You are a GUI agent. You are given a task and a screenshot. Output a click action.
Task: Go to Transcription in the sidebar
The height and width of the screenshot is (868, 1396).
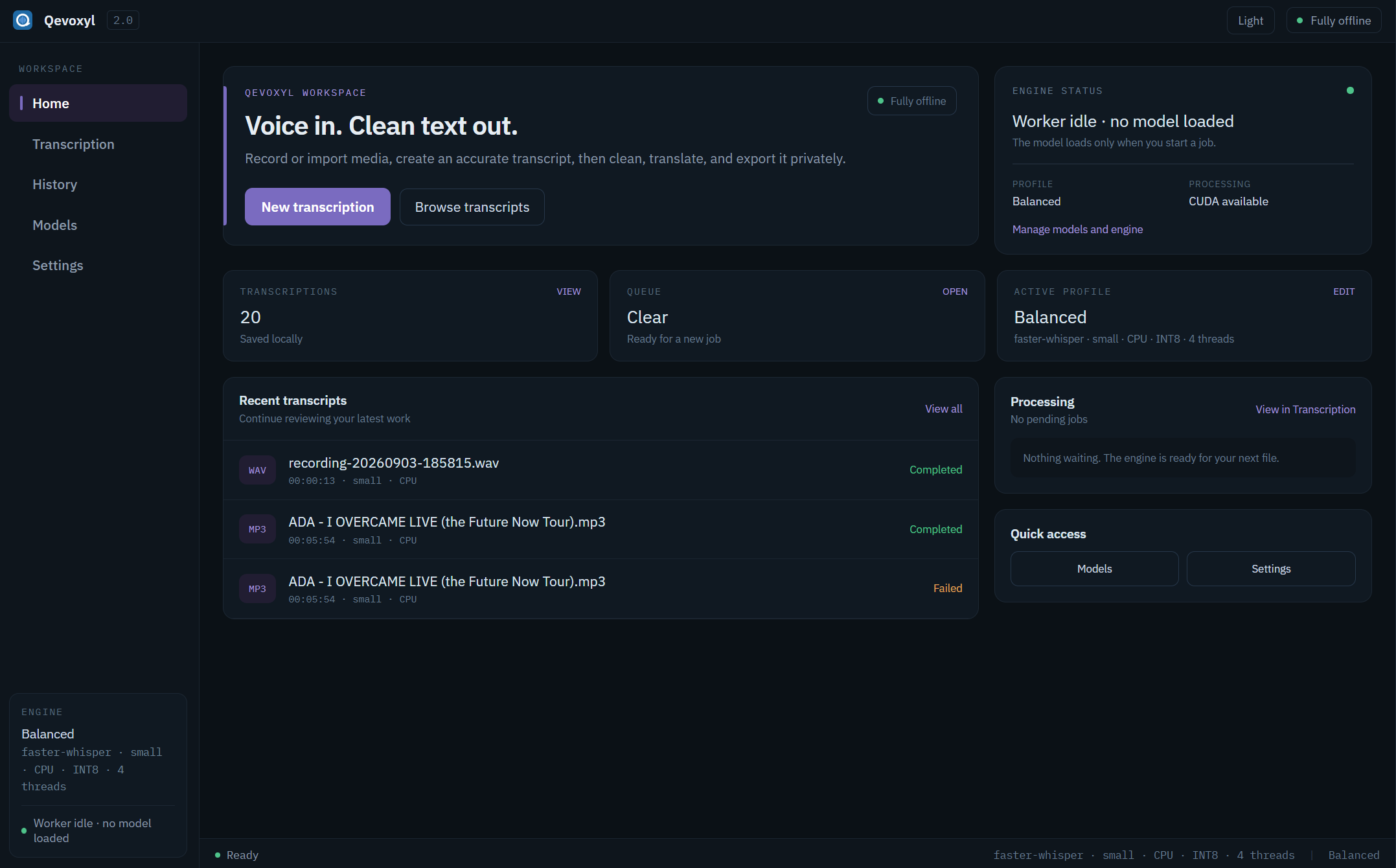(98, 144)
